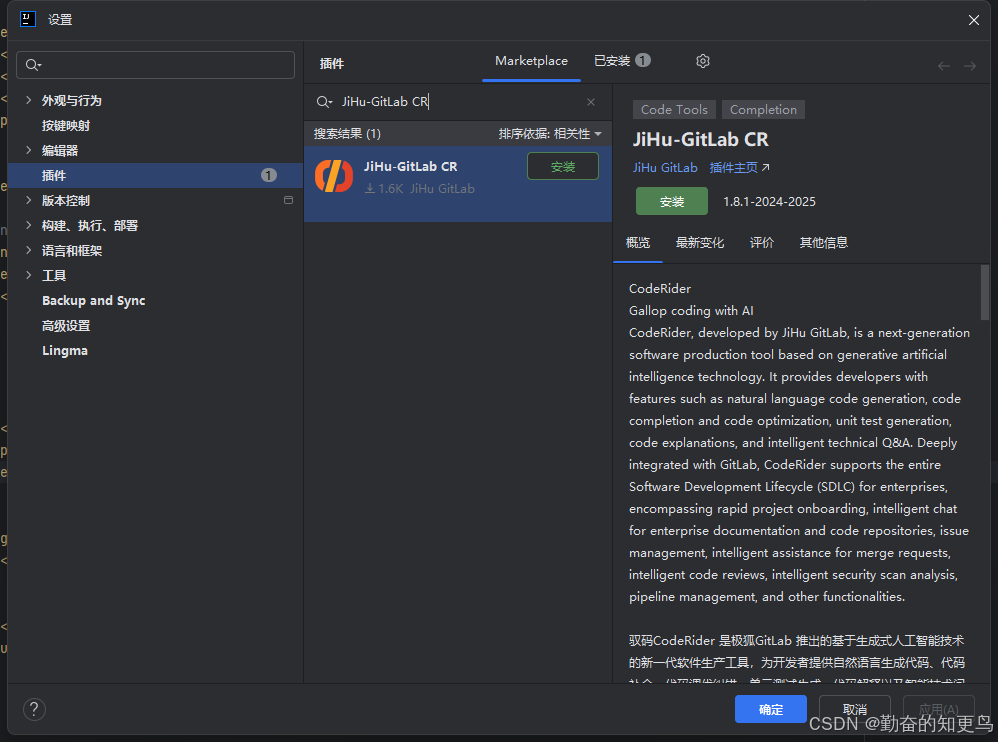Expand the 构建、执行、部署 node
Image resolution: width=998 pixels, height=742 pixels.
(28, 225)
